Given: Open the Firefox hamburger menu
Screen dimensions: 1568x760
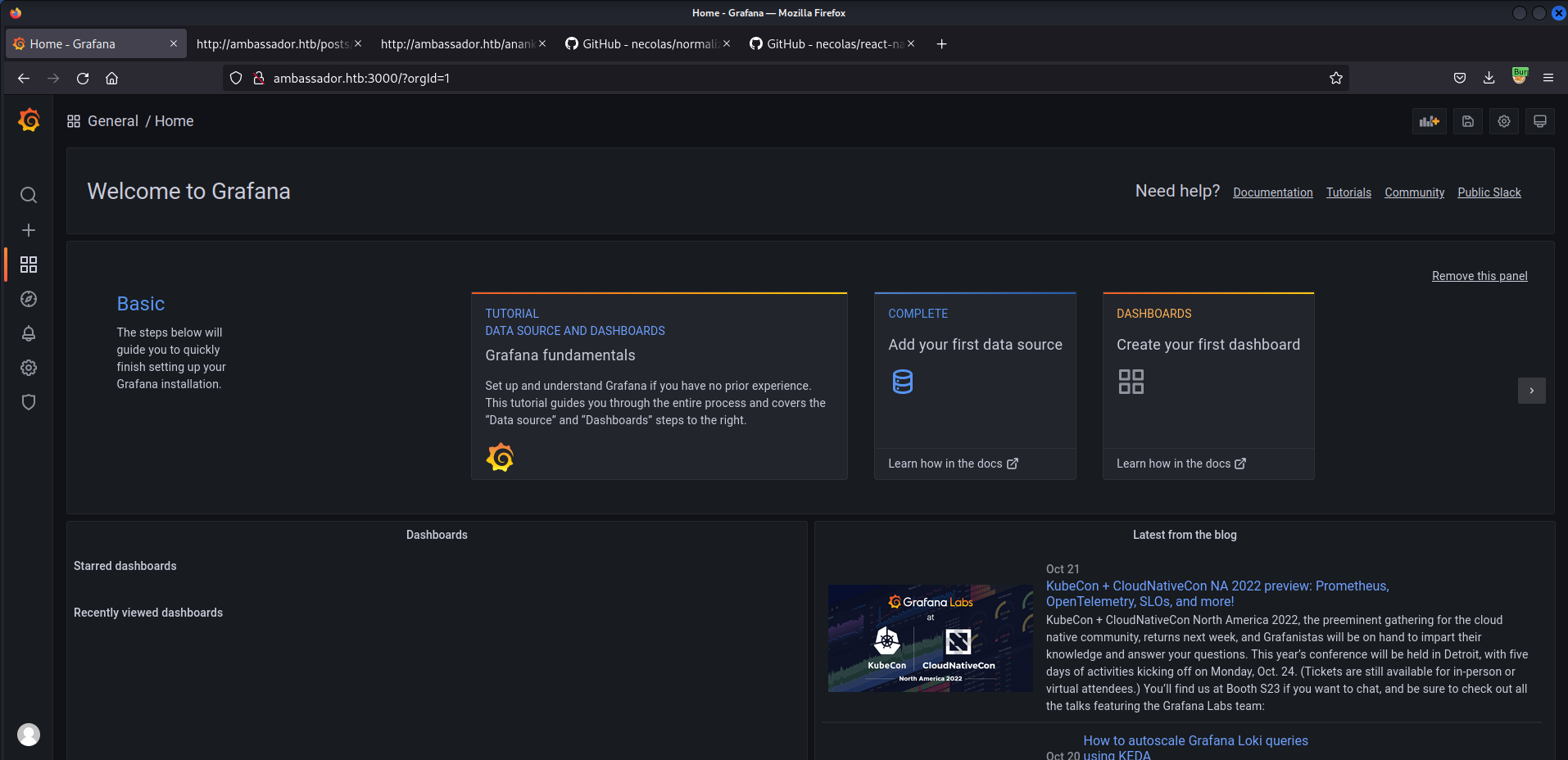Looking at the screenshot, I should [1548, 78].
